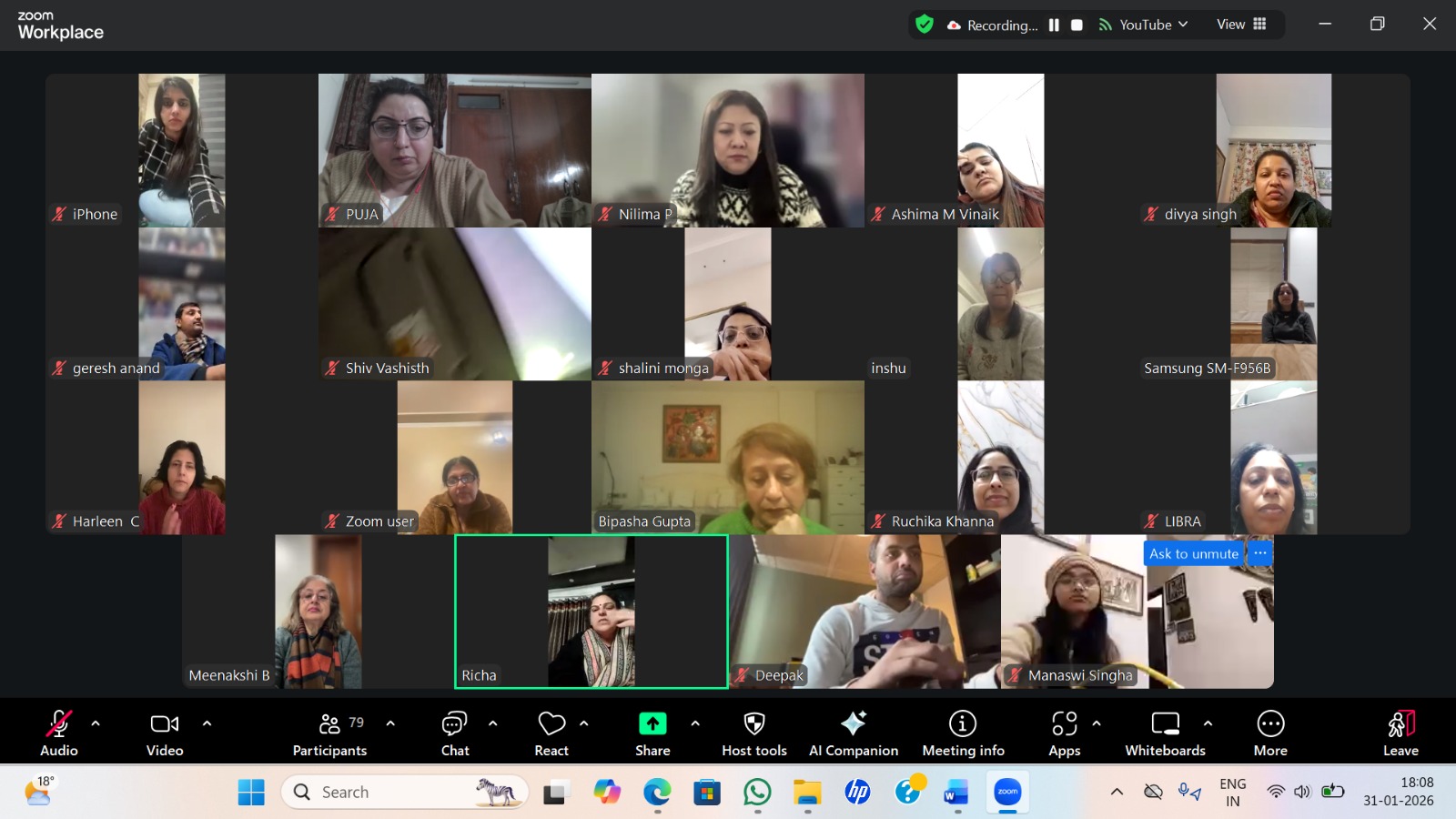
Task: Expand audio options arrow next to Audio
Action: coord(96,723)
